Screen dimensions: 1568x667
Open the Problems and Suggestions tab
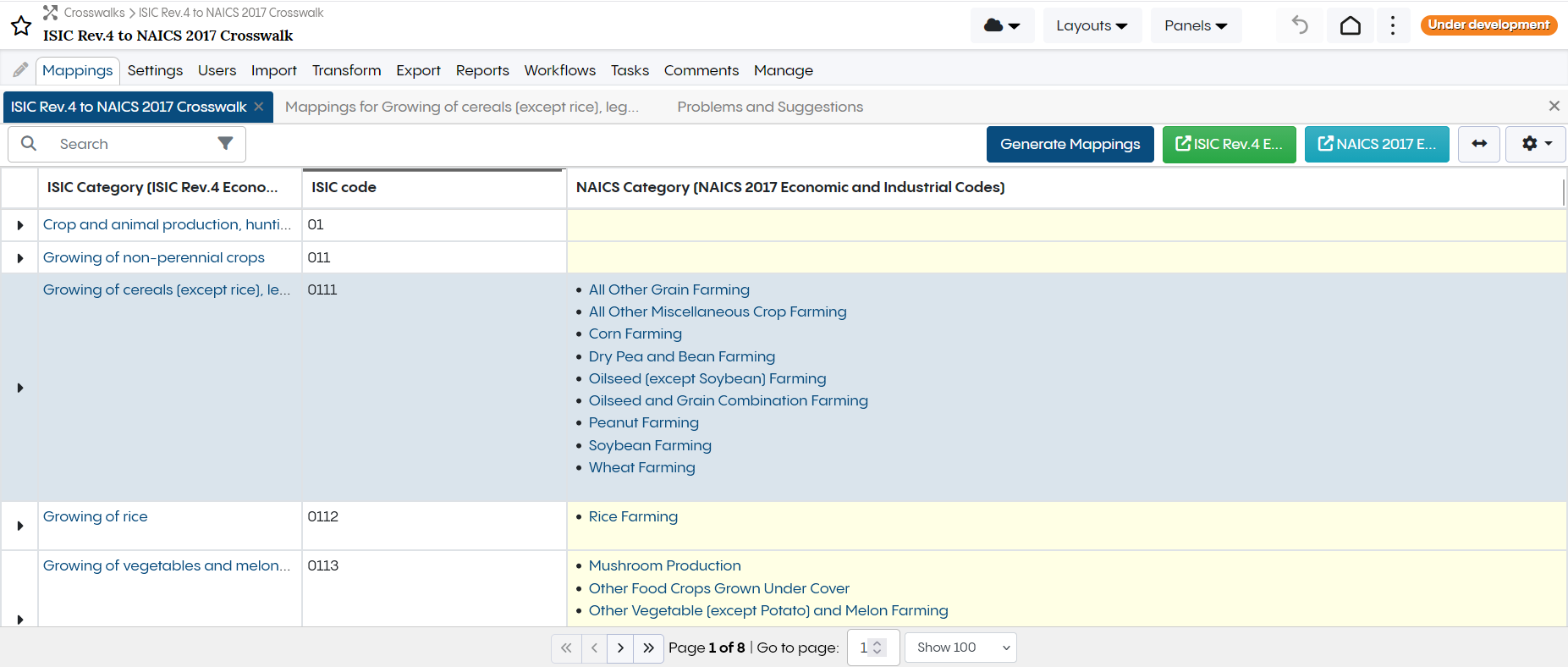[x=770, y=107]
